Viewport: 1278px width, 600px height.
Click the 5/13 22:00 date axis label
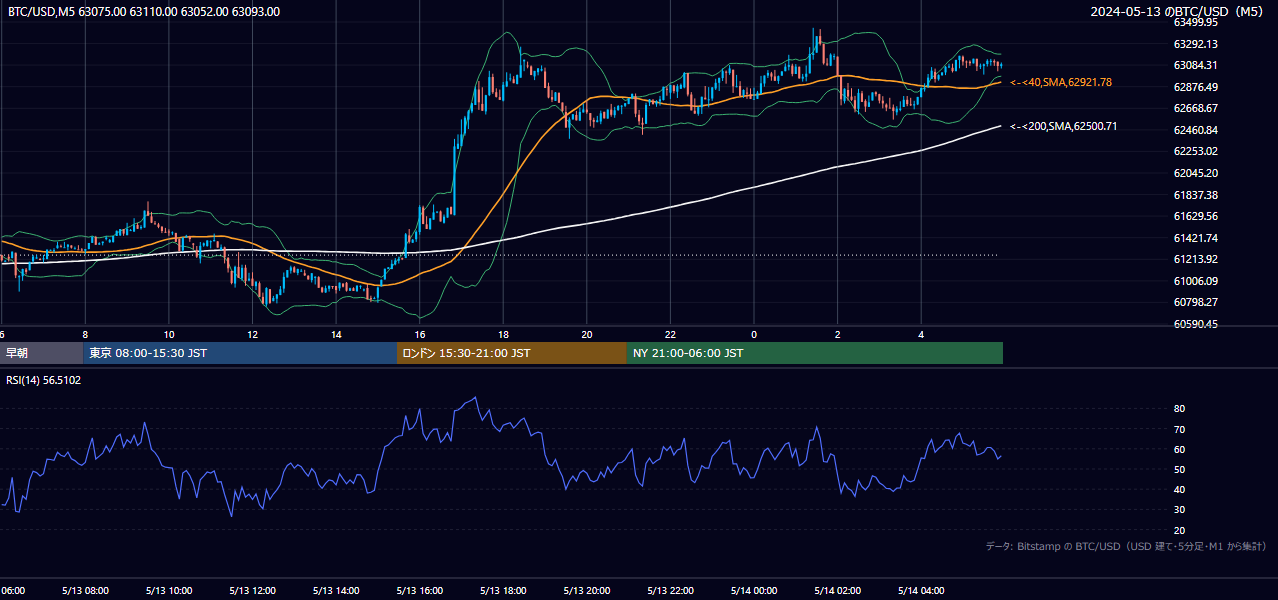point(671,591)
